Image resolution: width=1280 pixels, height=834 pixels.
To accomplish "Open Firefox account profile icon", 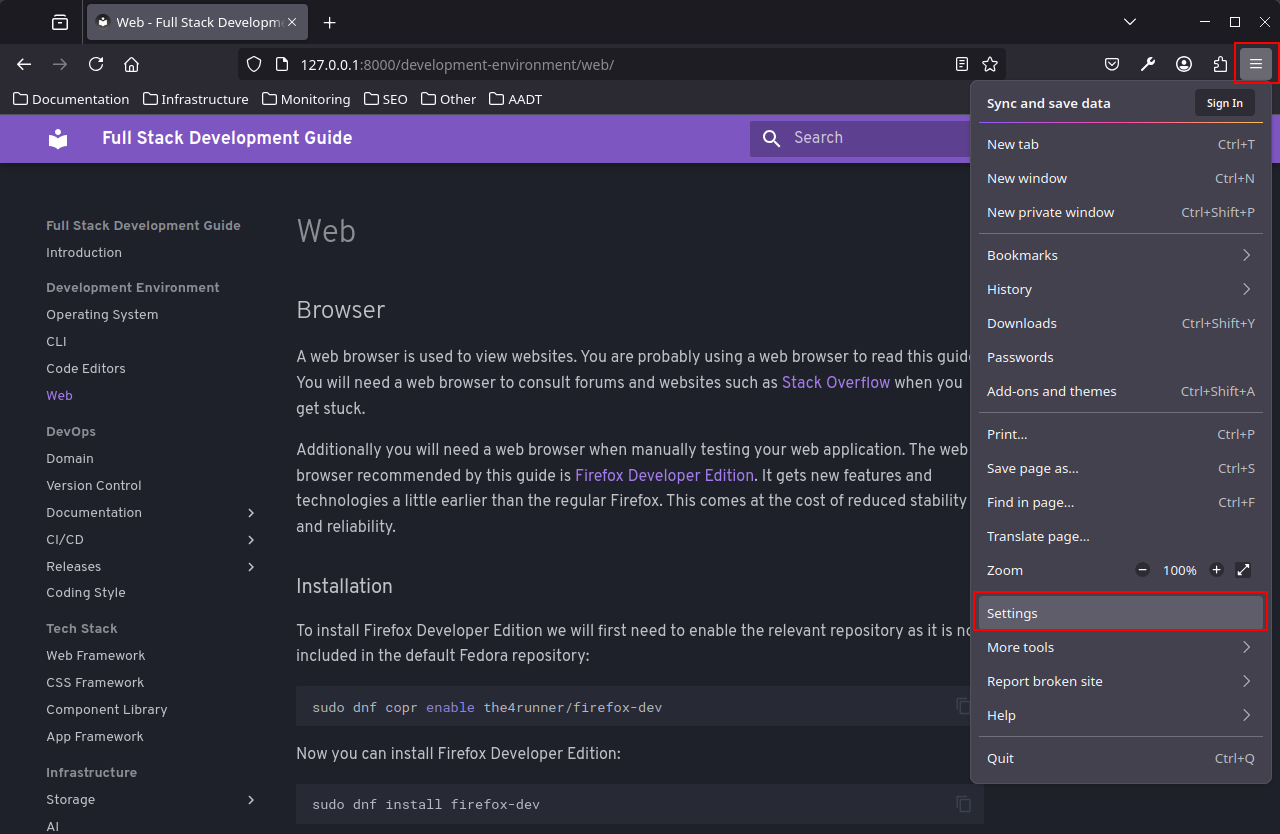I will pos(1184,64).
